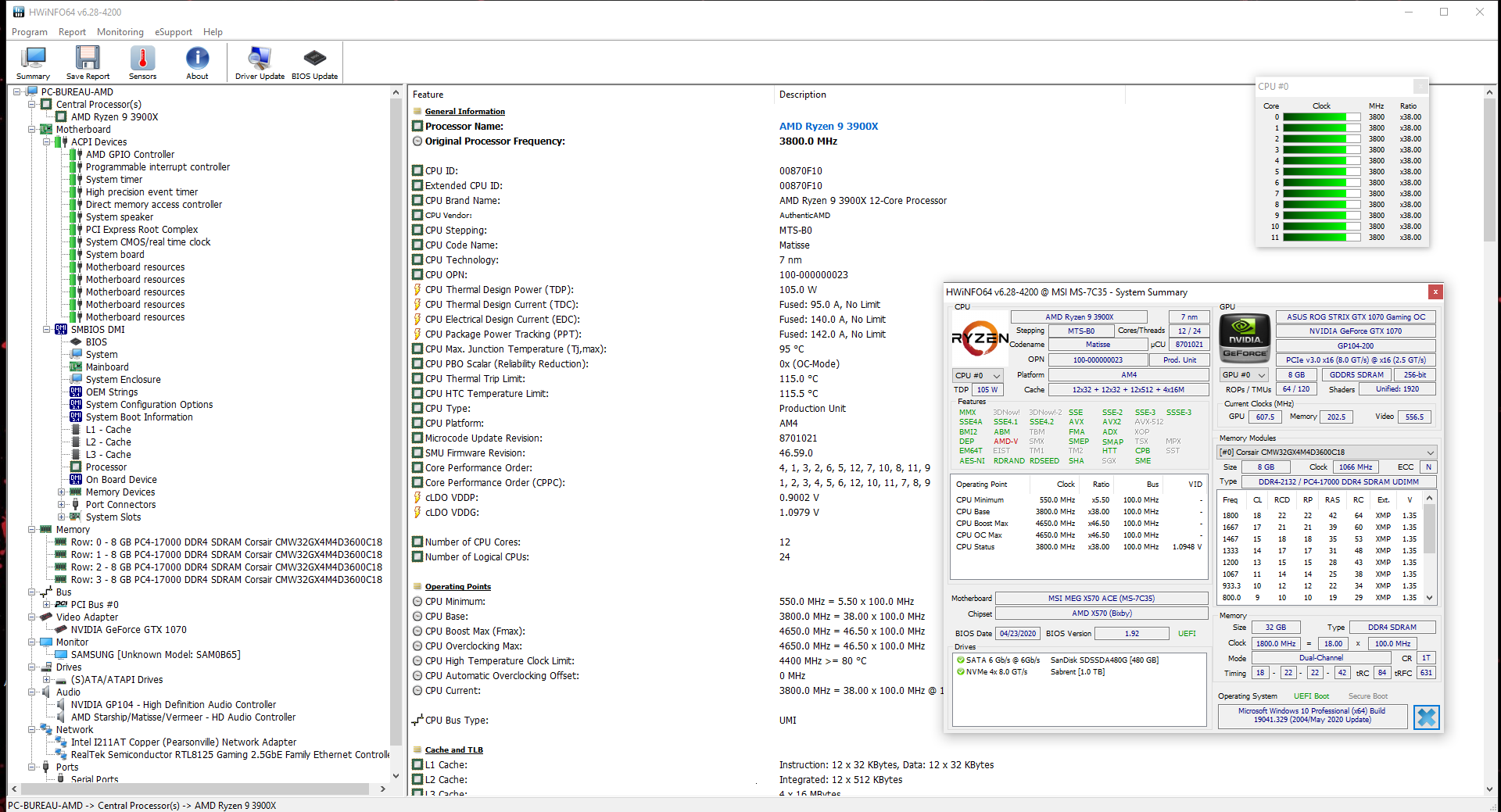Select the BIOS entry under SMBIOS DMI
This screenshot has height=812, width=1501.
coord(96,342)
